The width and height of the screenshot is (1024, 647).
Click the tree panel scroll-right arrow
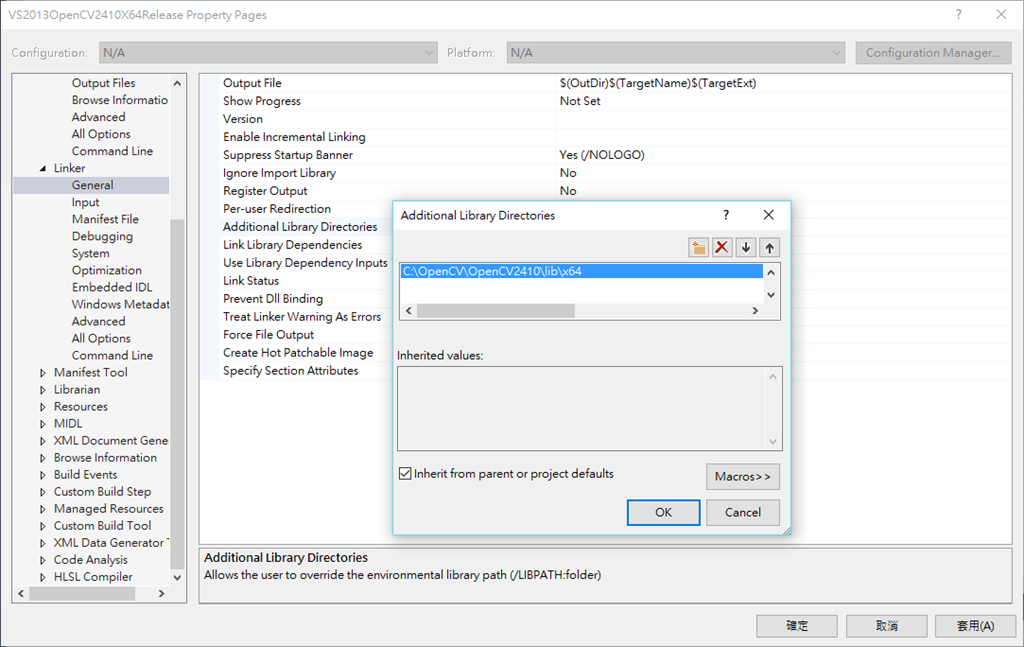161,593
